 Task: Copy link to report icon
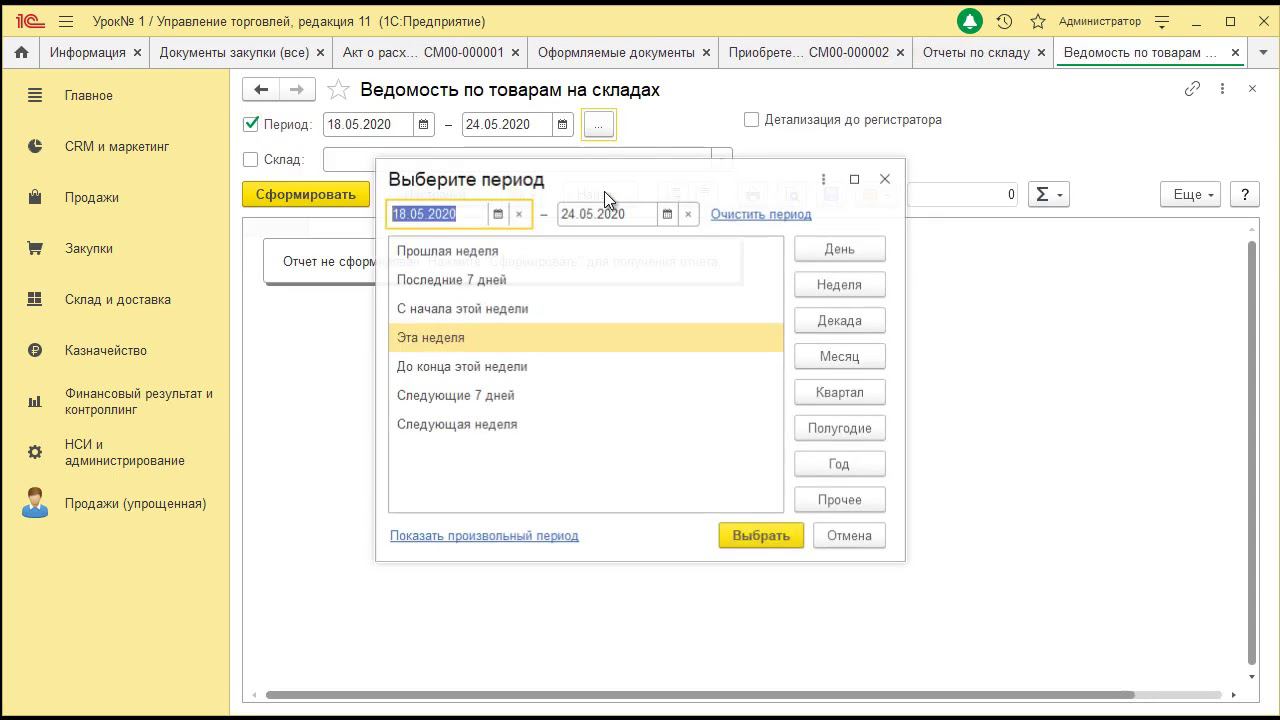(1192, 89)
